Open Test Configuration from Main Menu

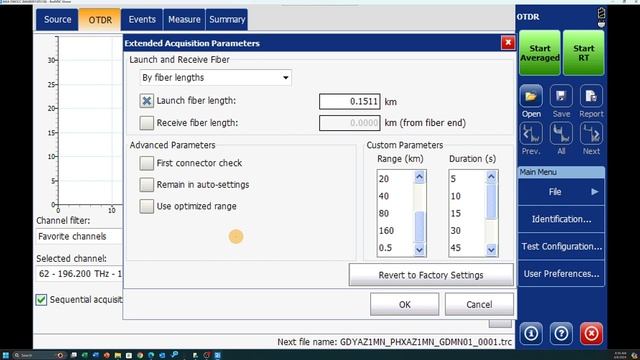click(x=561, y=247)
